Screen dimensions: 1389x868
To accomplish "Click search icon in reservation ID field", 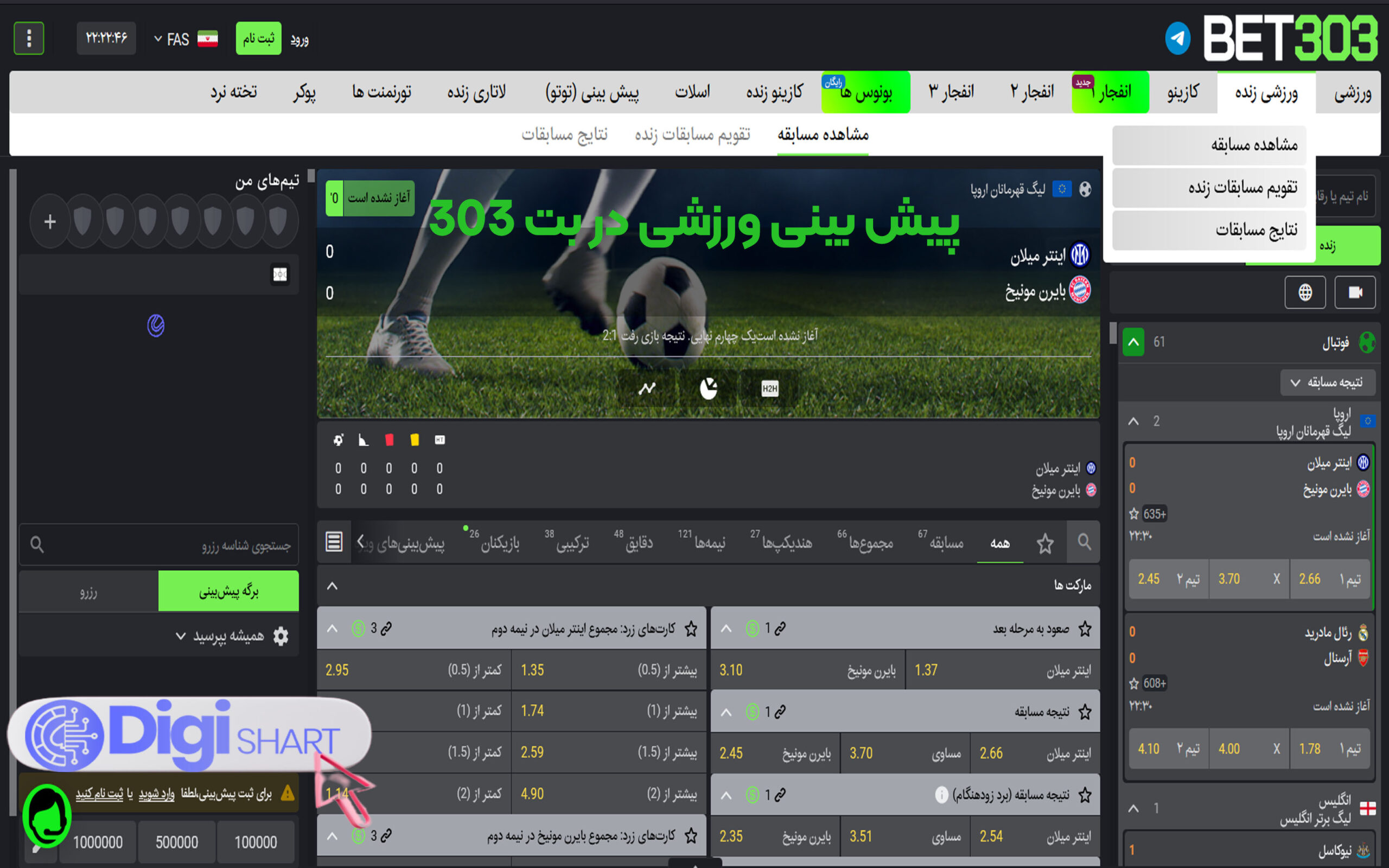I will coord(37,544).
